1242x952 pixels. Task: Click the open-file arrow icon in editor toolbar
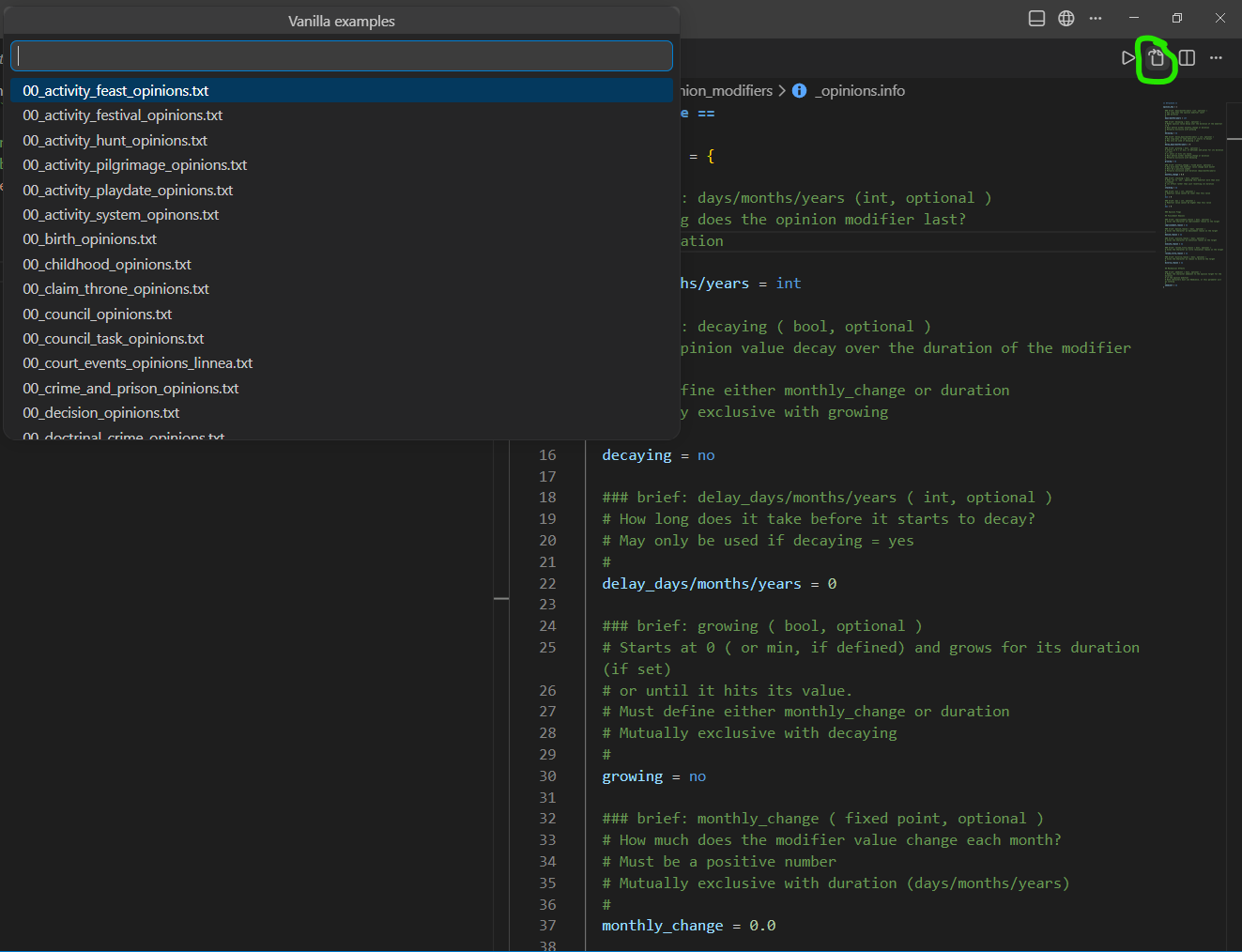pos(1157,58)
